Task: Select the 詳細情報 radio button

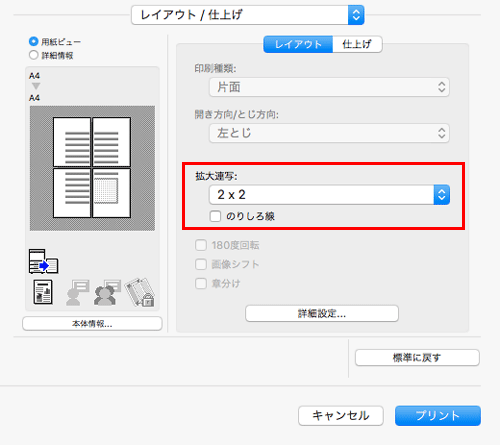Action: pyautogui.click(x=34, y=55)
